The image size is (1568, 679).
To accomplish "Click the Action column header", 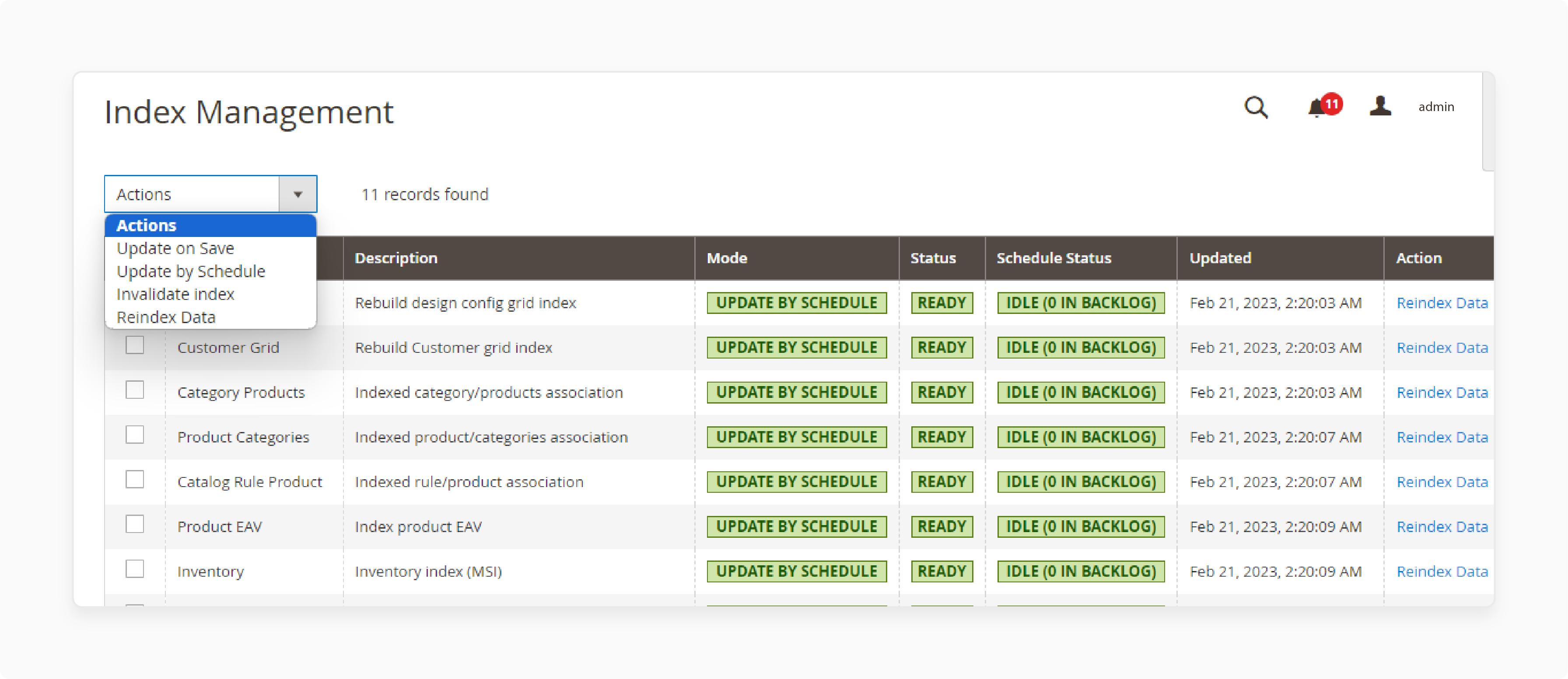I will coord(1438,258).
